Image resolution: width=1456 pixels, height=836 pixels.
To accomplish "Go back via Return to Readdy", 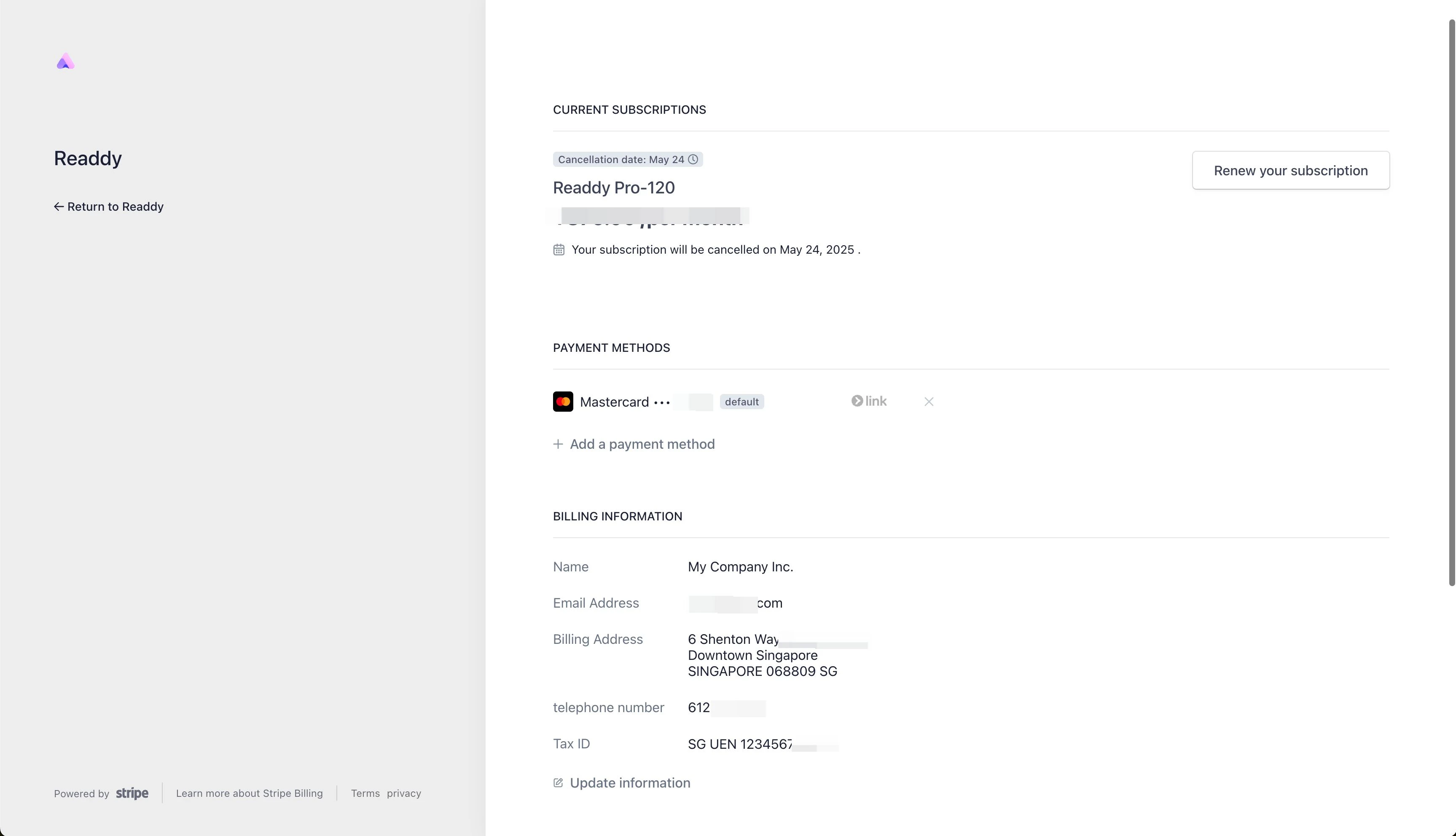I will tap(115, 207).
